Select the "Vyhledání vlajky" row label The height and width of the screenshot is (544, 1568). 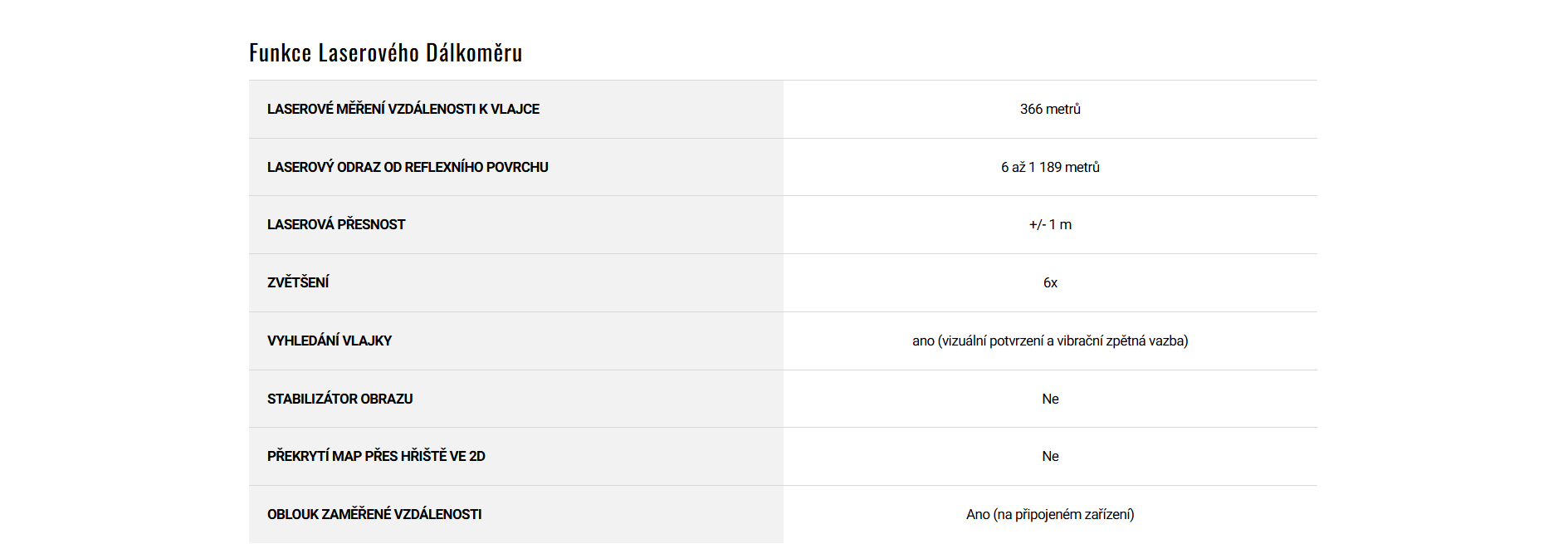click(330, 341)
